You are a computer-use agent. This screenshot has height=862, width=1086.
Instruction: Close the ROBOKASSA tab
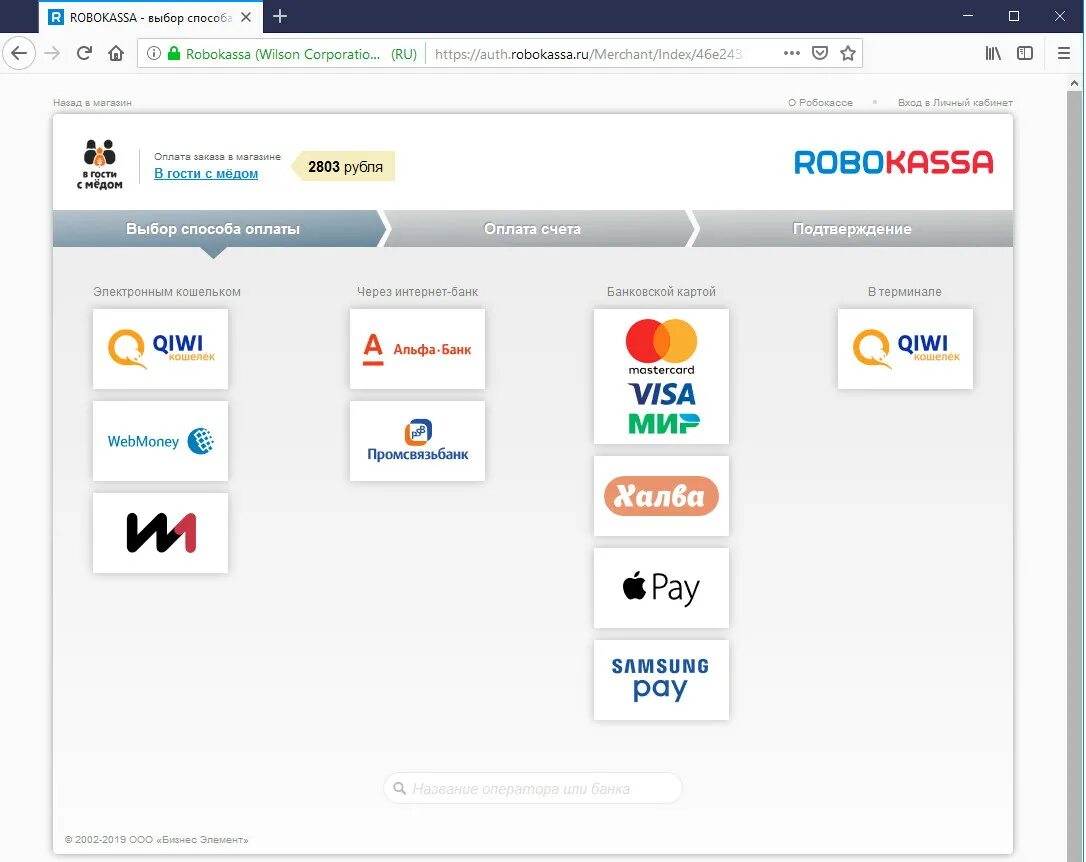(x=246, y=17)
